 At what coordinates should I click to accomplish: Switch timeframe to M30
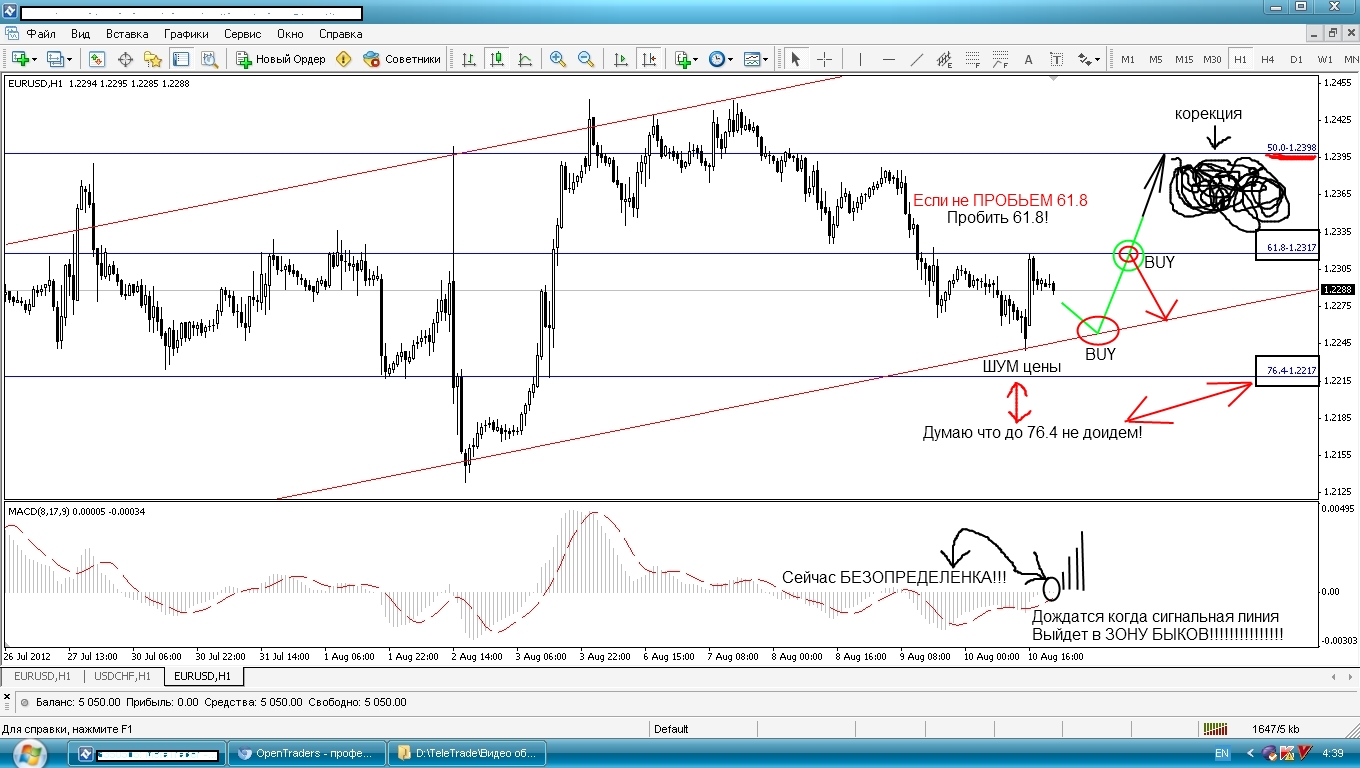click(1212, 59)
